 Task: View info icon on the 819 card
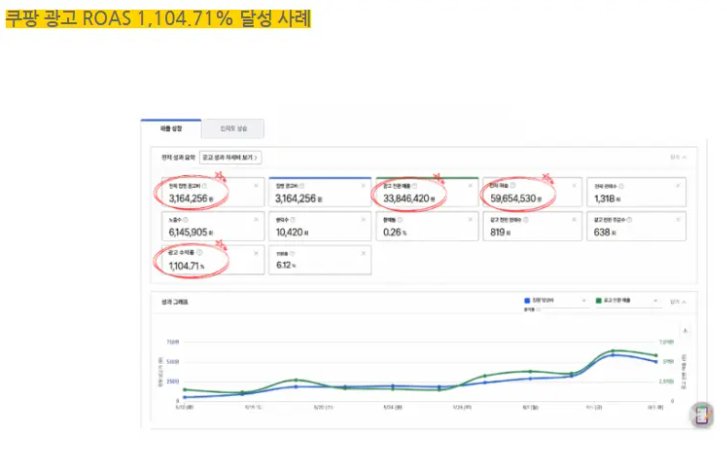click(x=526, y=219)
